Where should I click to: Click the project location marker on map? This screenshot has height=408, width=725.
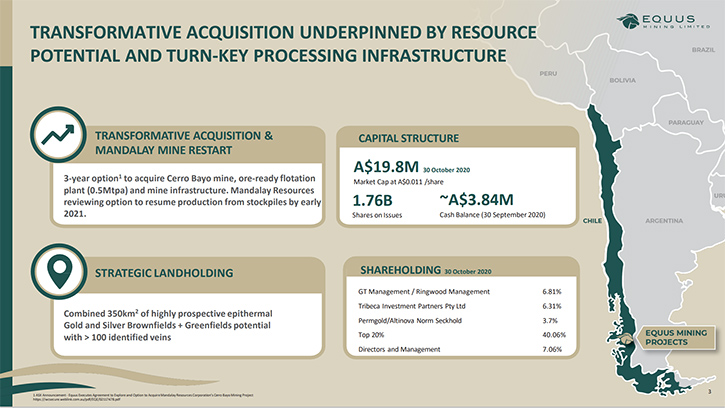tap(627, 340)
